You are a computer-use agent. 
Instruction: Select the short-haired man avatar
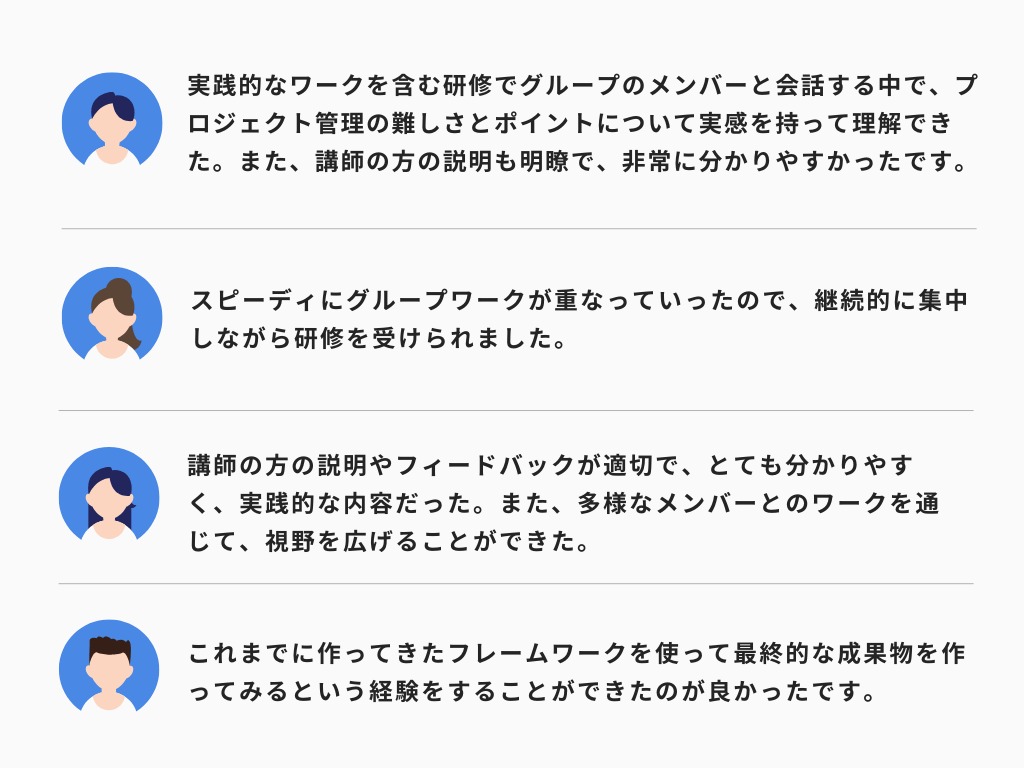109,667
